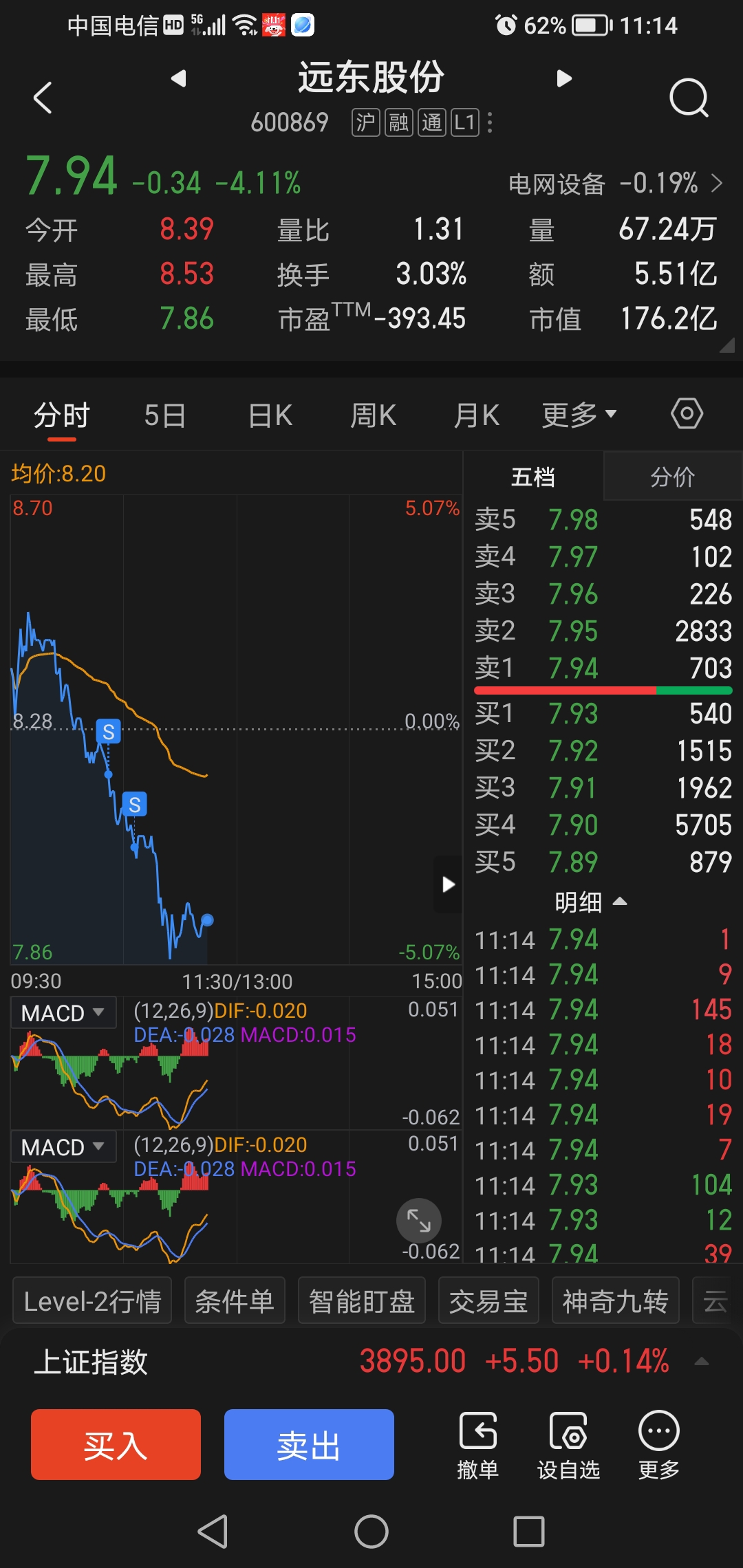Screen dimensions: 743x1568
Task: Open 电网设备 sector link
Action: tap(615, 184)
